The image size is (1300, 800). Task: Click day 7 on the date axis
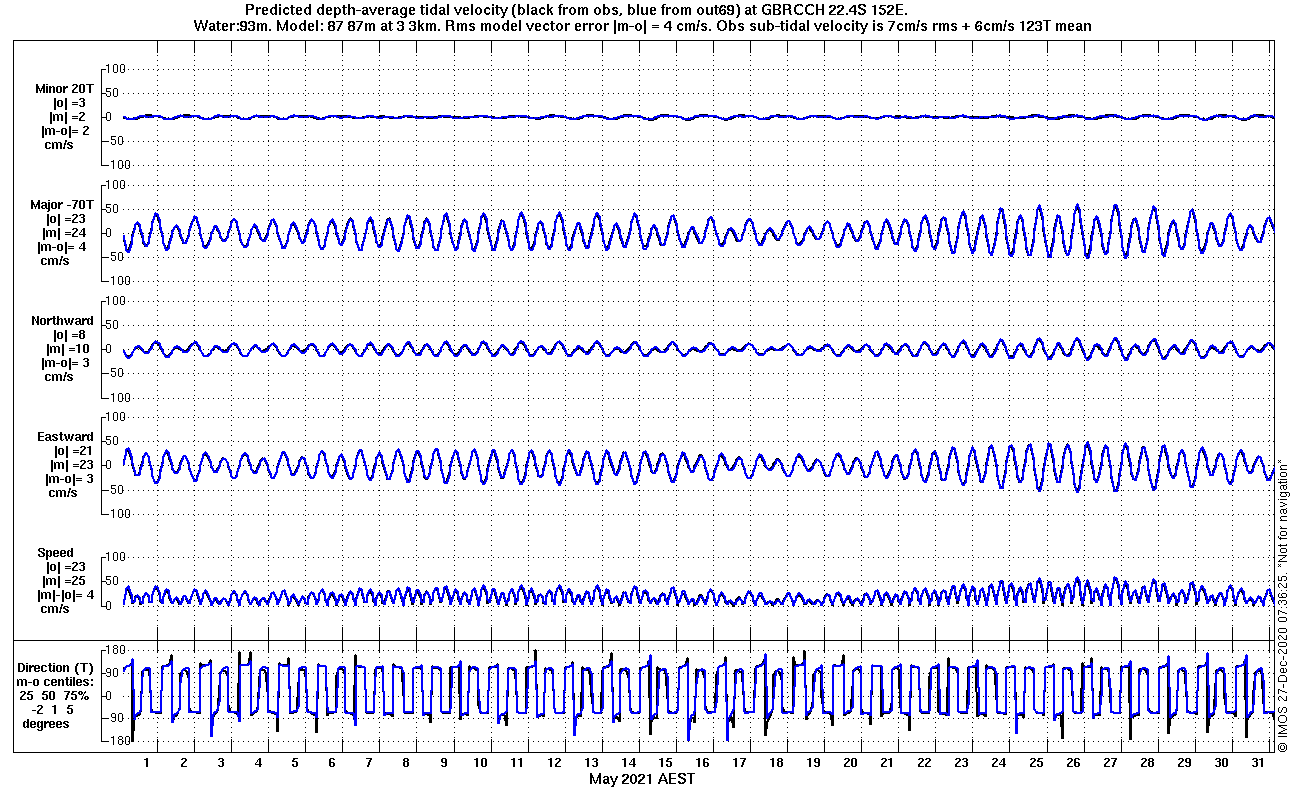point(369,763)
